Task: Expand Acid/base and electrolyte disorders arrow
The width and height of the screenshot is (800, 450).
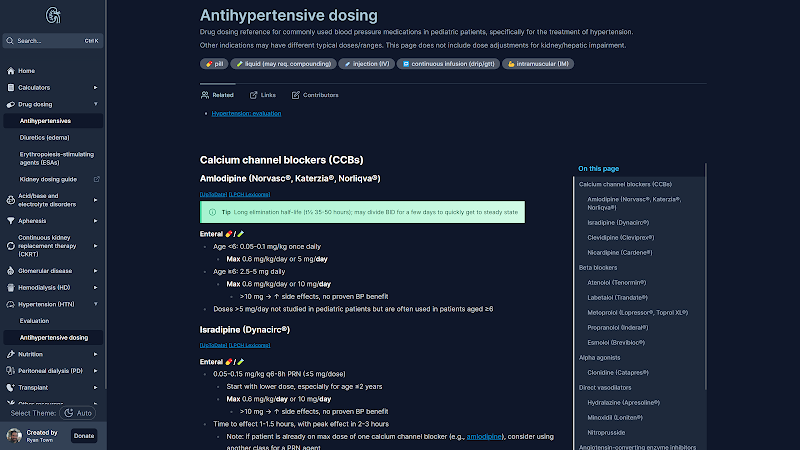Action: coord(95,200)
